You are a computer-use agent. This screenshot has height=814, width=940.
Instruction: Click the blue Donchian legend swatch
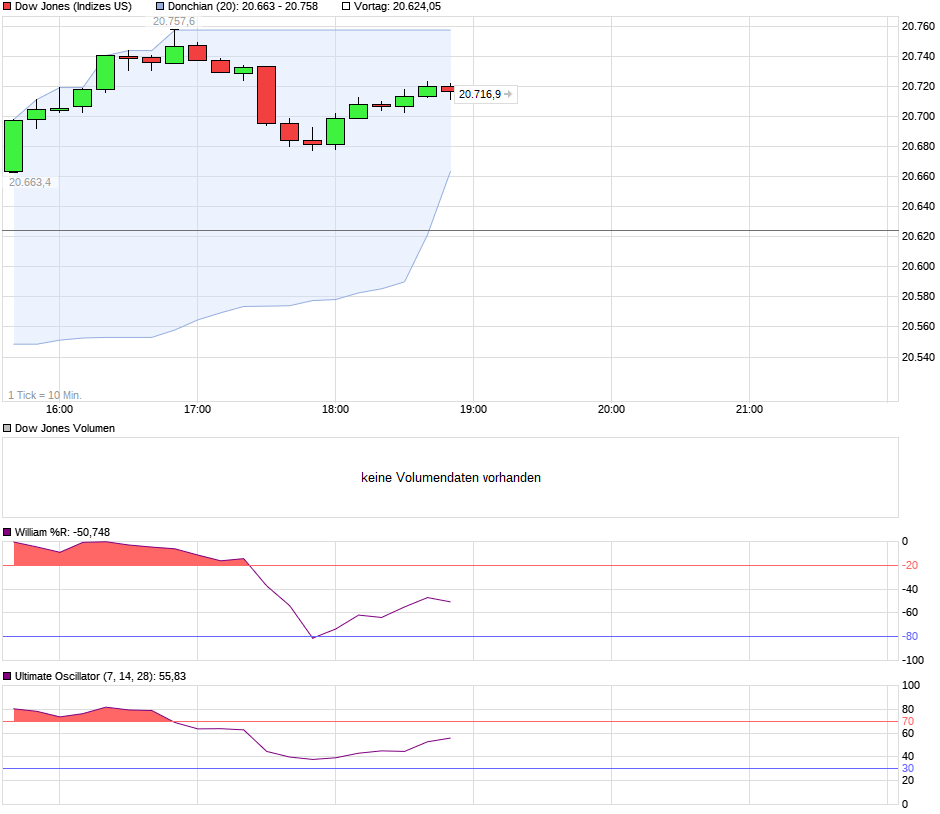pos(160,7)
